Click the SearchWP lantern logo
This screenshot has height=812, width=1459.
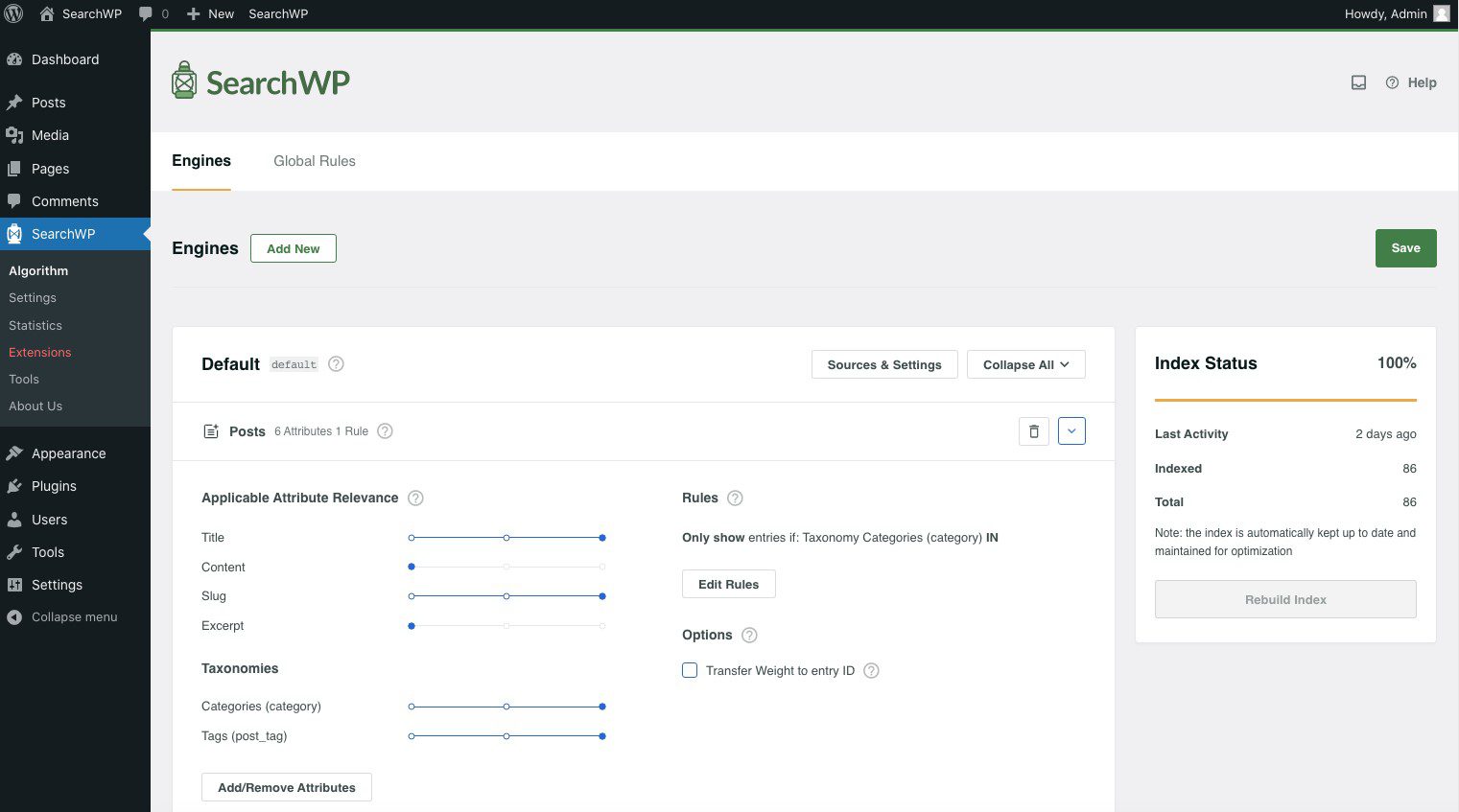tap(184, 81)
